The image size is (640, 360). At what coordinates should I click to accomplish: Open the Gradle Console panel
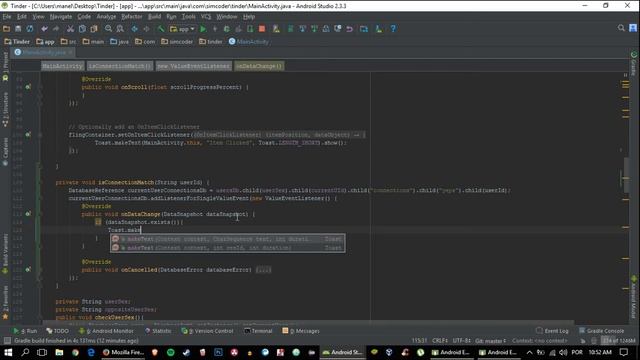601,331
